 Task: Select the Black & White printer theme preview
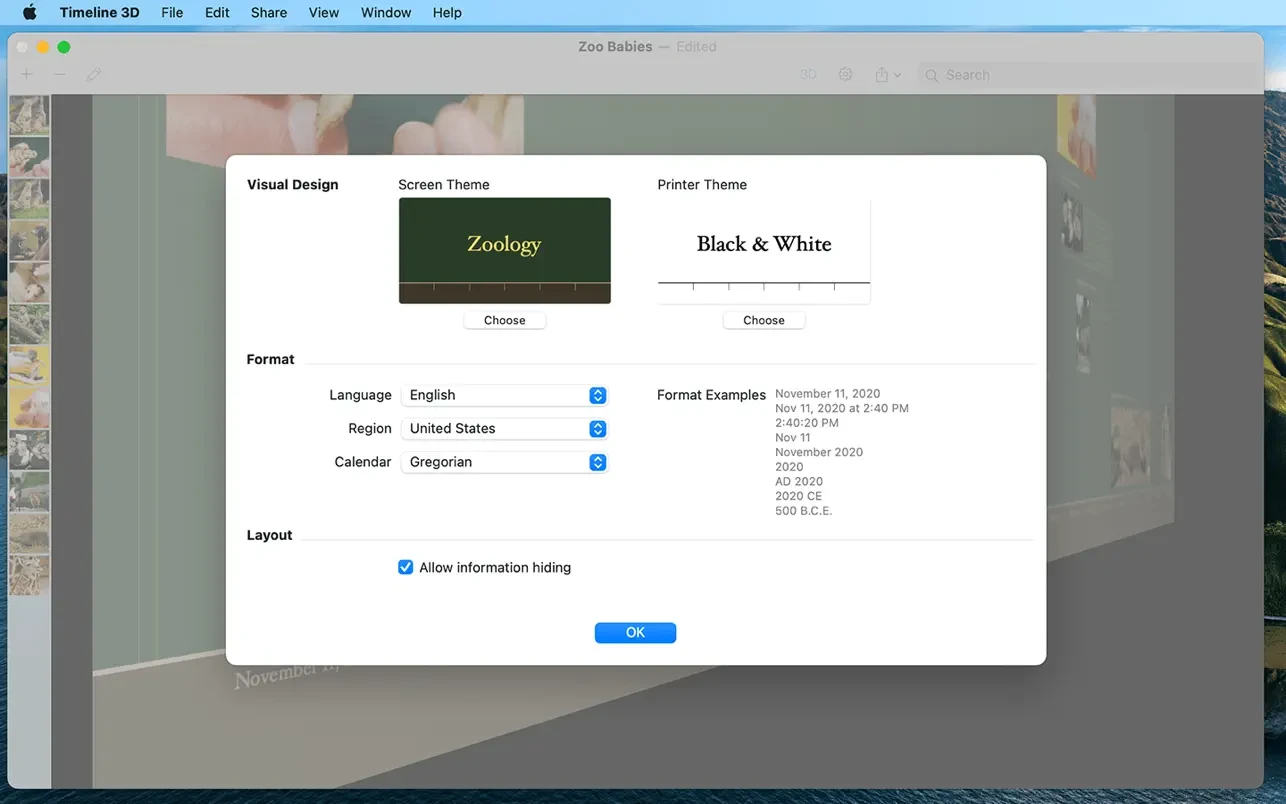coord(763,250)
